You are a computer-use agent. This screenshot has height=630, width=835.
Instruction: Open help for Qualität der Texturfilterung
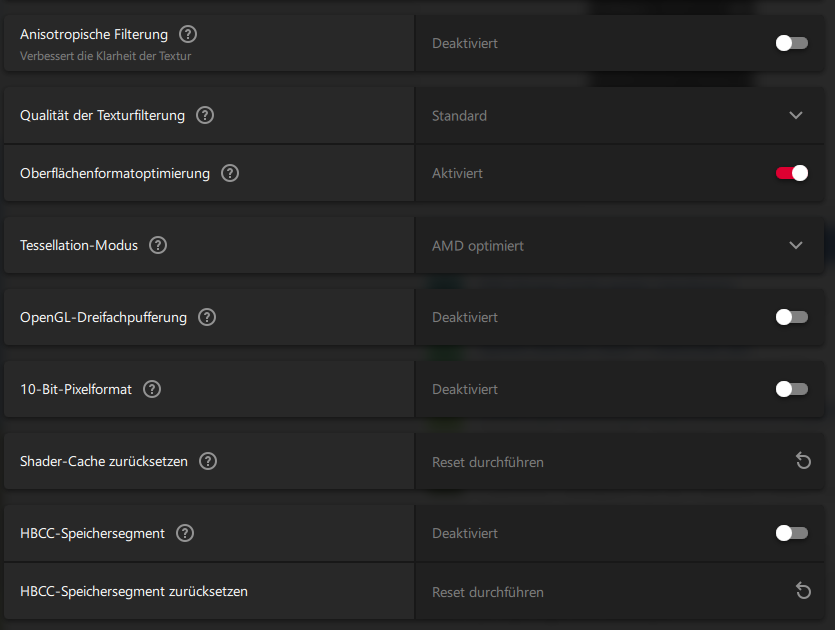point(205,115)
